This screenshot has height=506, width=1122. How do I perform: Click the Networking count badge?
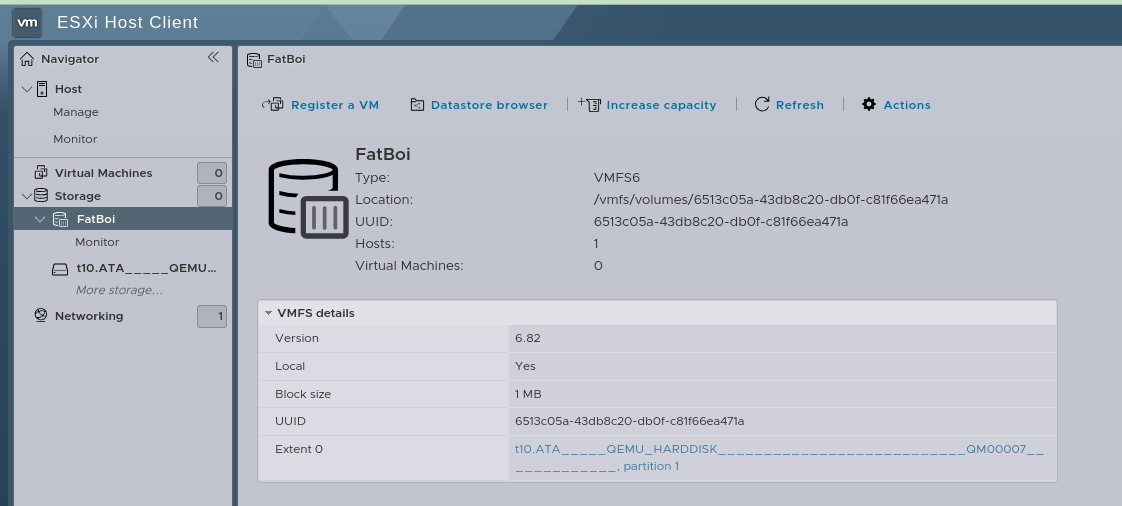[x=212, y=317]
